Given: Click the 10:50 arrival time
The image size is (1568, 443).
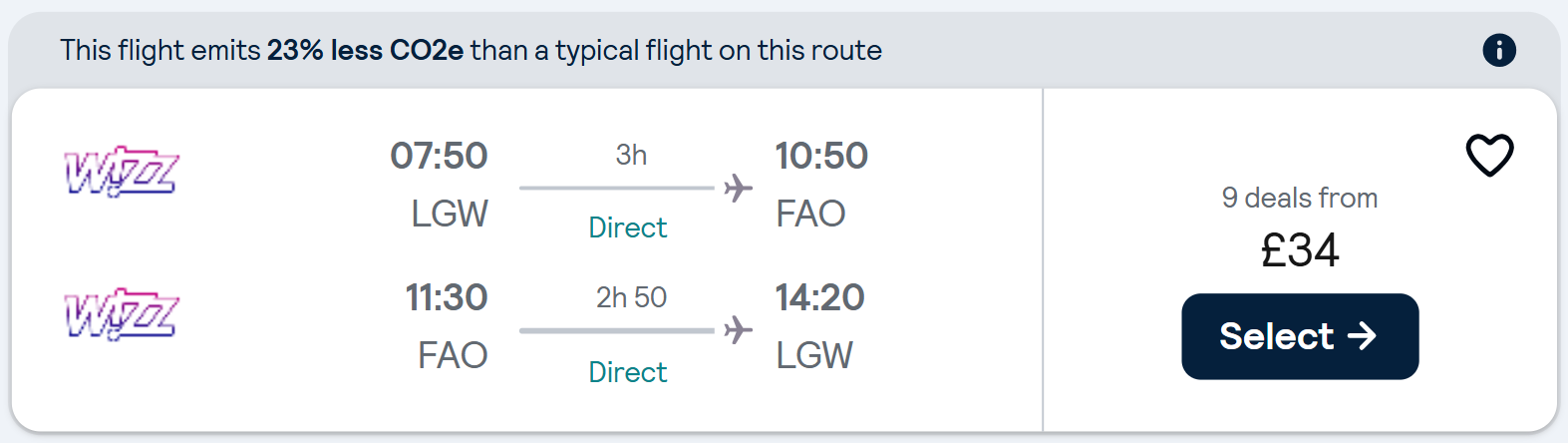Looking at the screenshot, I should point(821,156).
